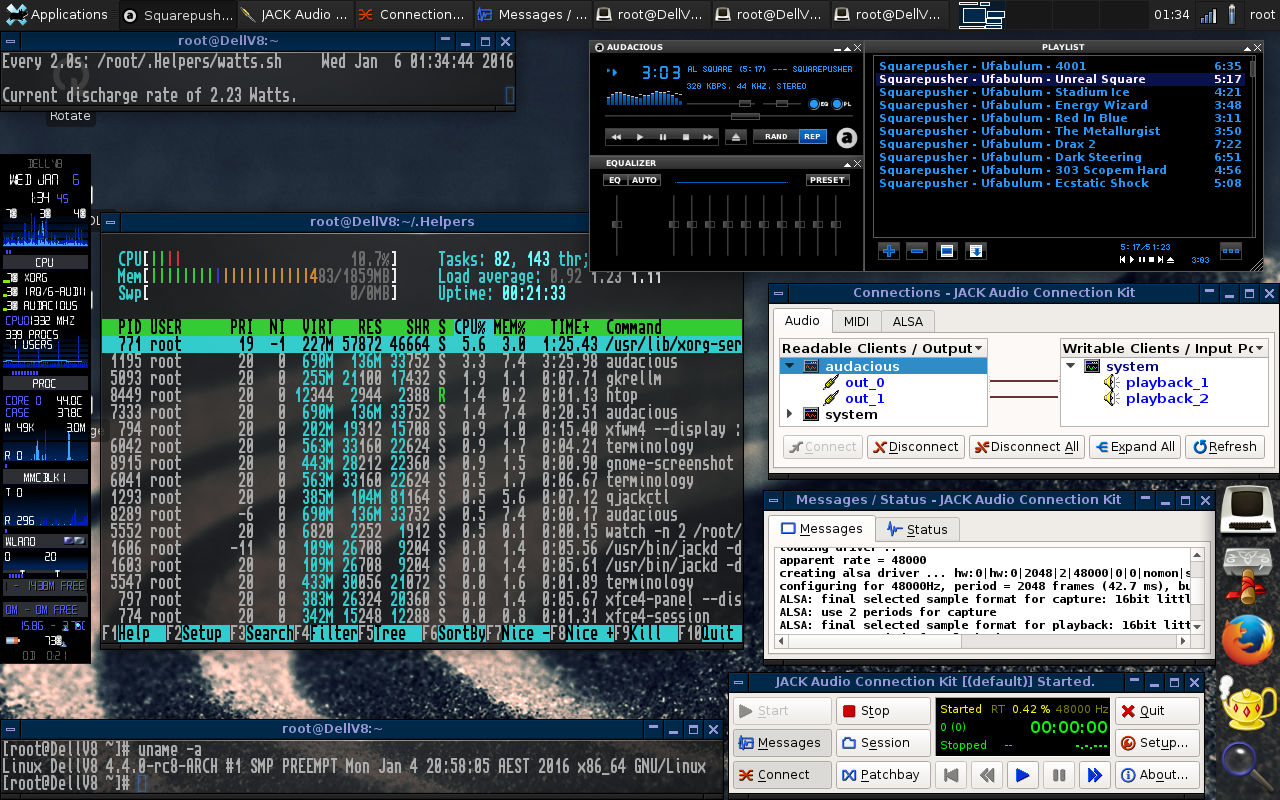Viewport: 1280px width, 800px height.
Task: Open the equalizer PRESET menu
Action: coord(827,180)
